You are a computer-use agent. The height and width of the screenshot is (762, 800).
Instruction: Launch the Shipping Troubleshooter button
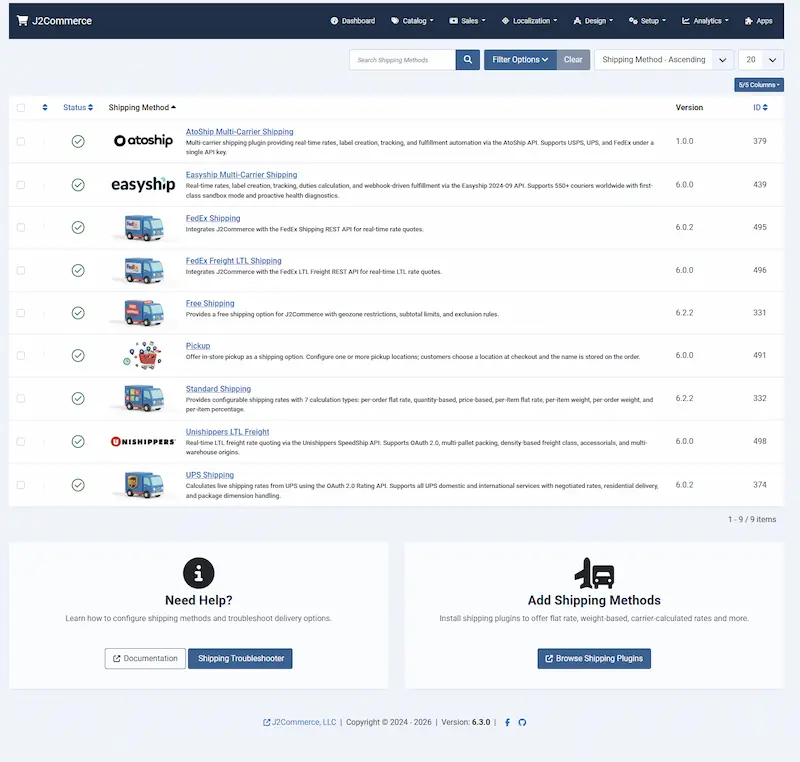coord(240,658)
